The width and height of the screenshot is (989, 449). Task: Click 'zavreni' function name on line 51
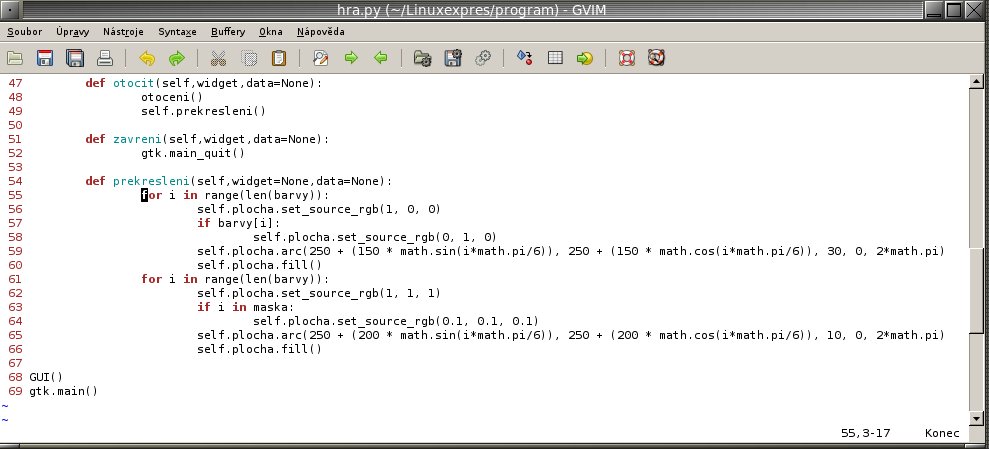138,139
